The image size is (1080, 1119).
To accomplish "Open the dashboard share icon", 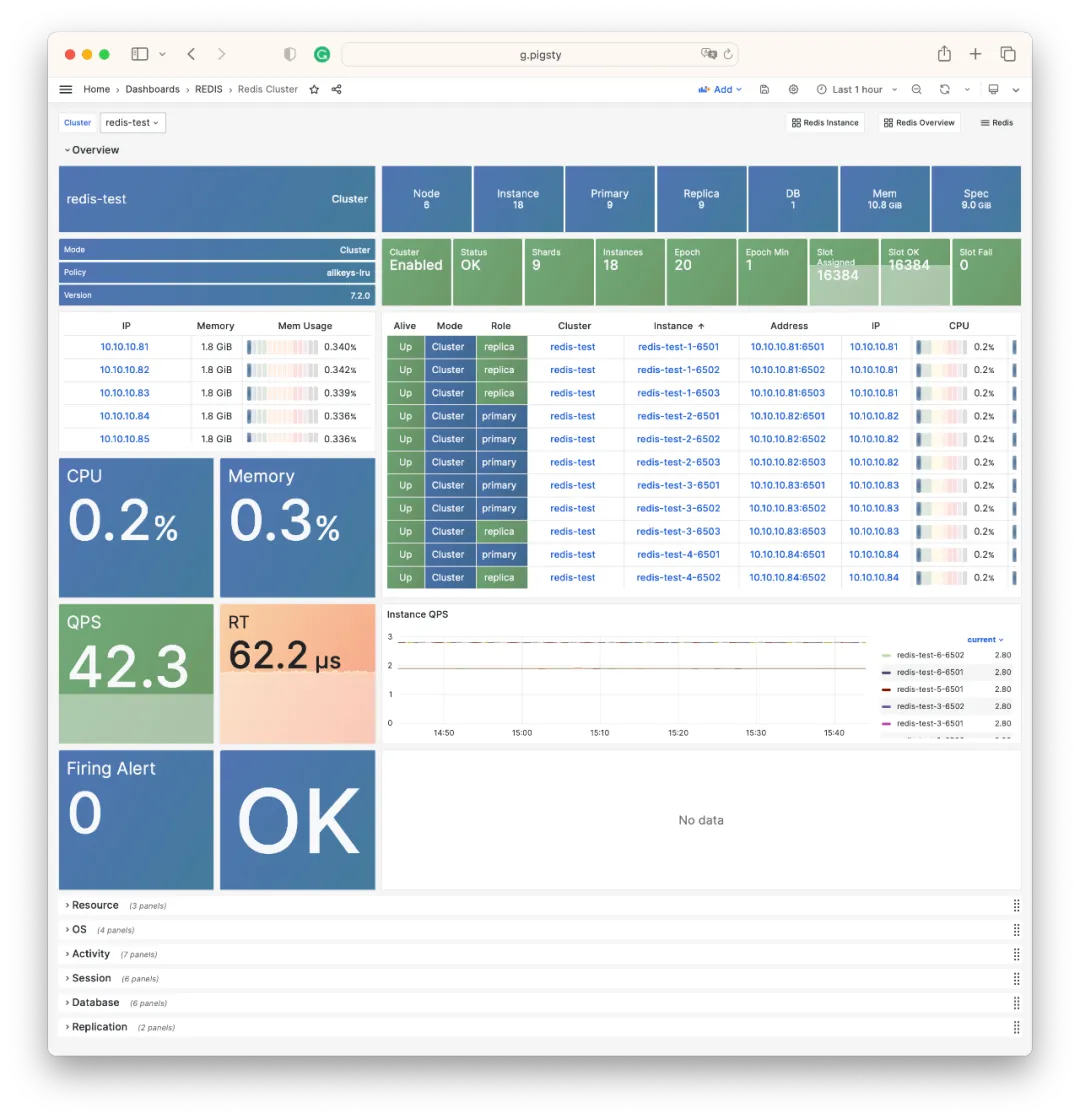I will point(337,89).
